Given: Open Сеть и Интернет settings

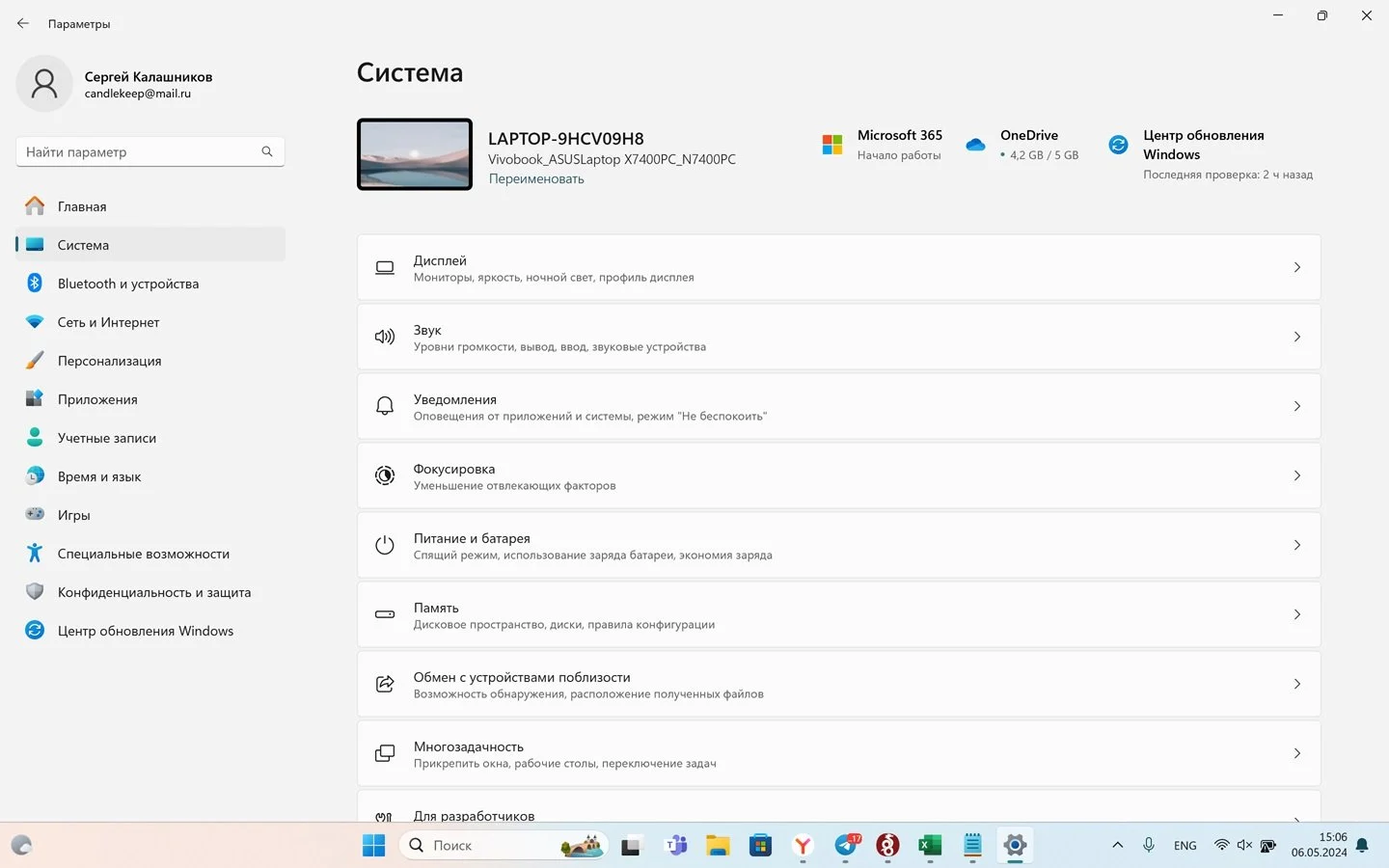Looking at the screenshot, I should pyautogui.click(x=150, y=322).
